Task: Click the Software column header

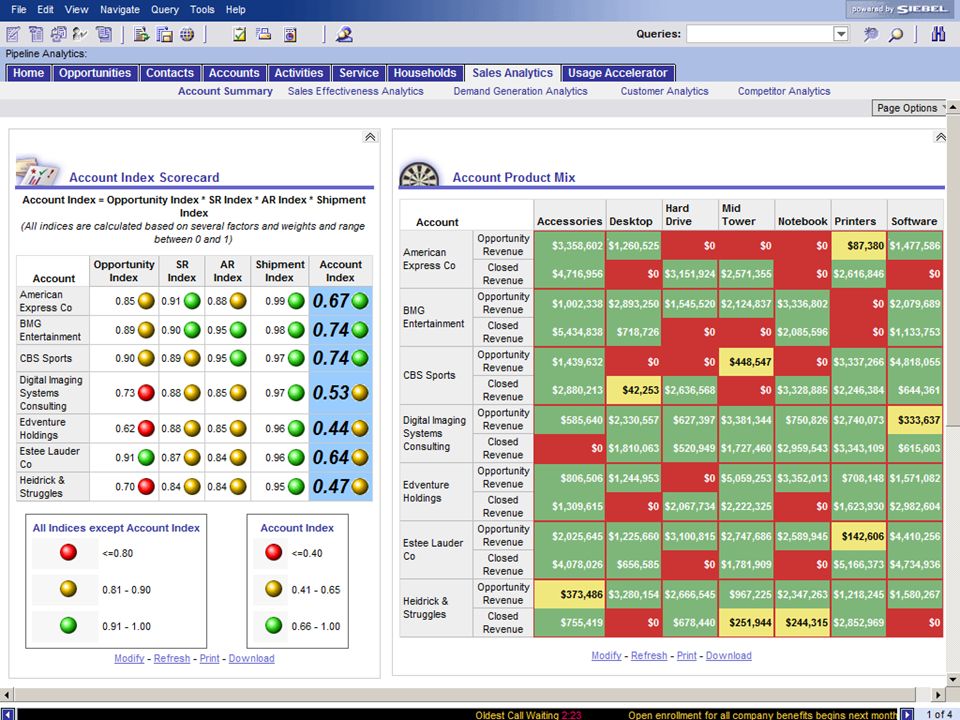Action: [914, 221]
